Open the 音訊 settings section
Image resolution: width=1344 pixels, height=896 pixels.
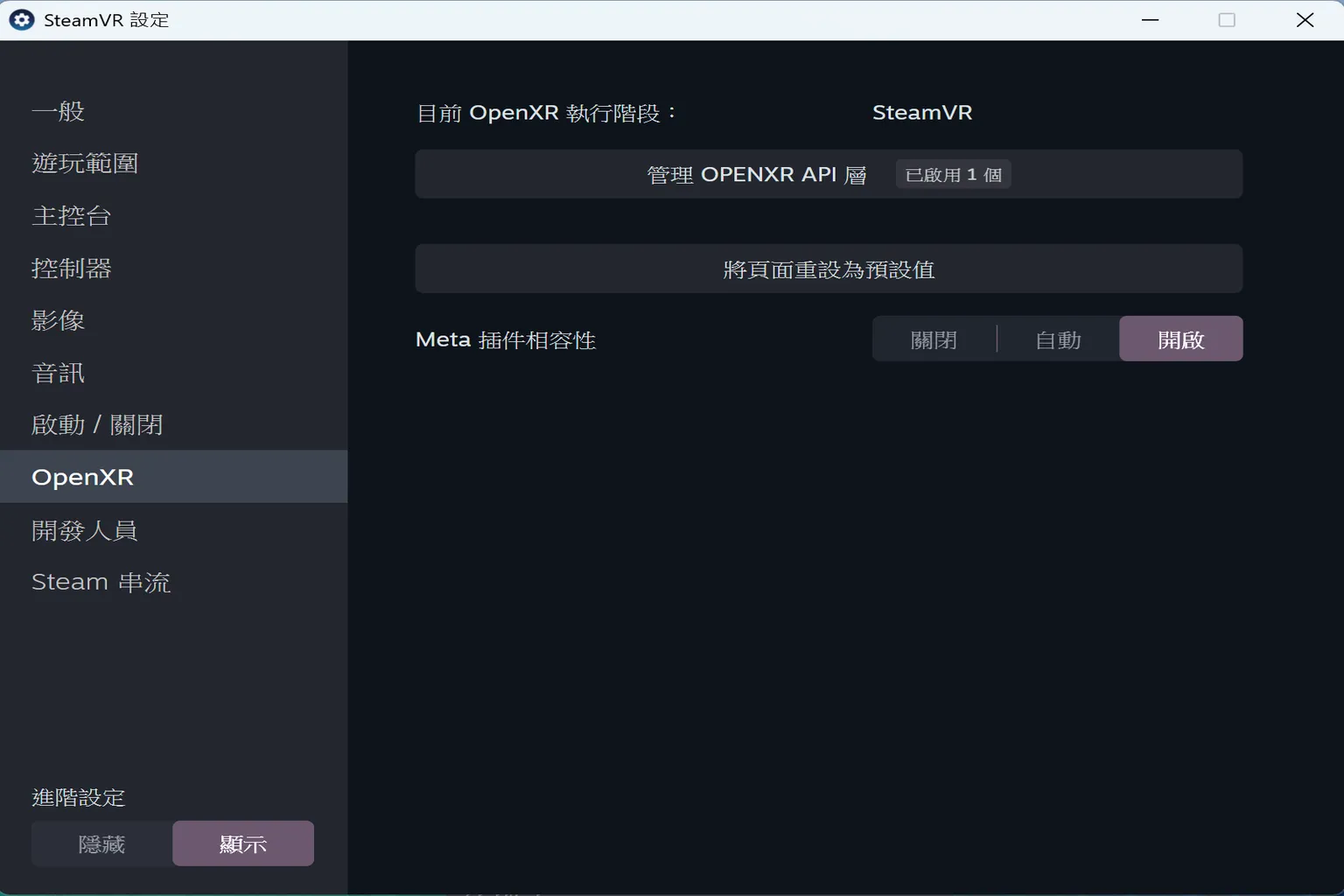pos(58,373)
